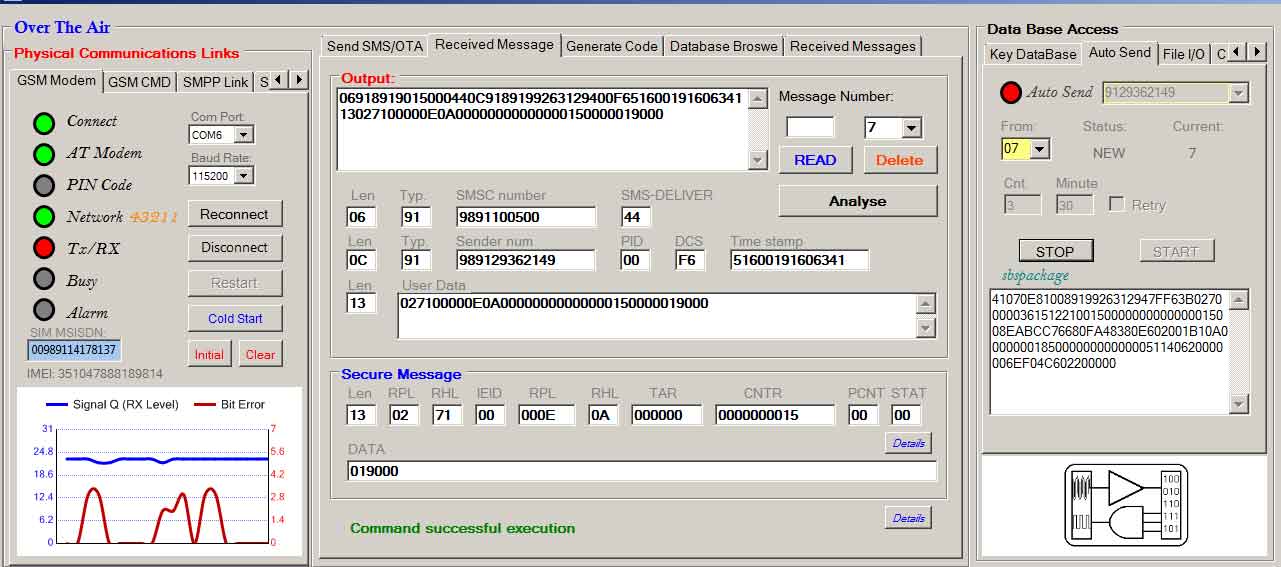Viewport: 1281px width, 567px height.
Task: Click Details button beside Secure Message fields
Action: coord(908,443)
